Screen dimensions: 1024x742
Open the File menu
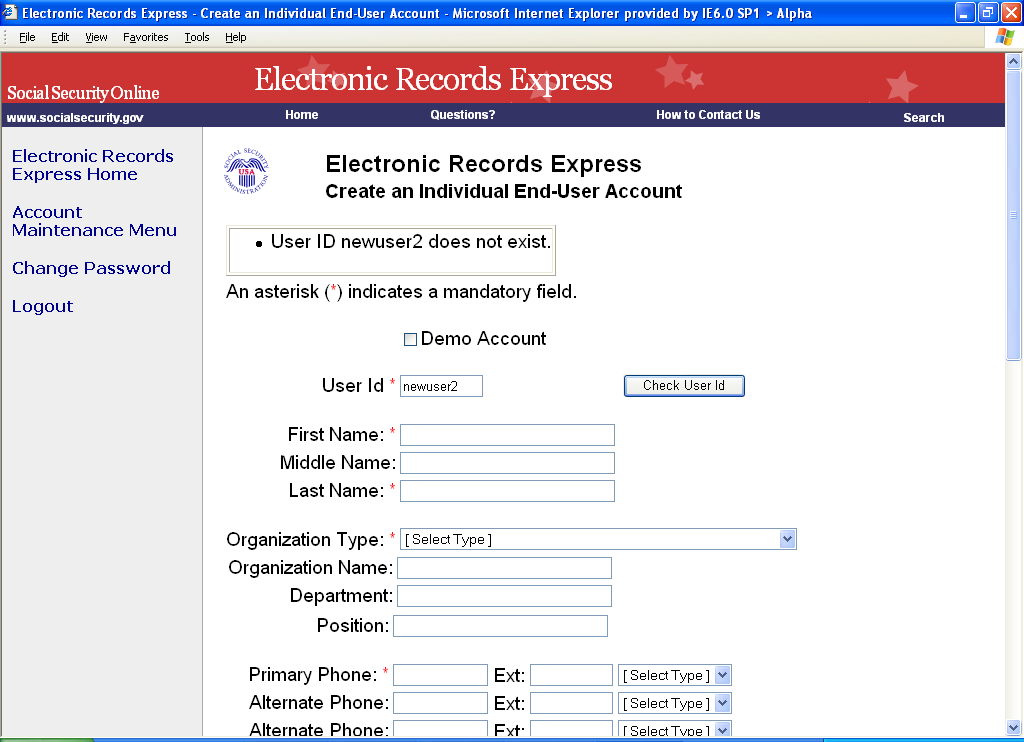click(x=27, y=37)
